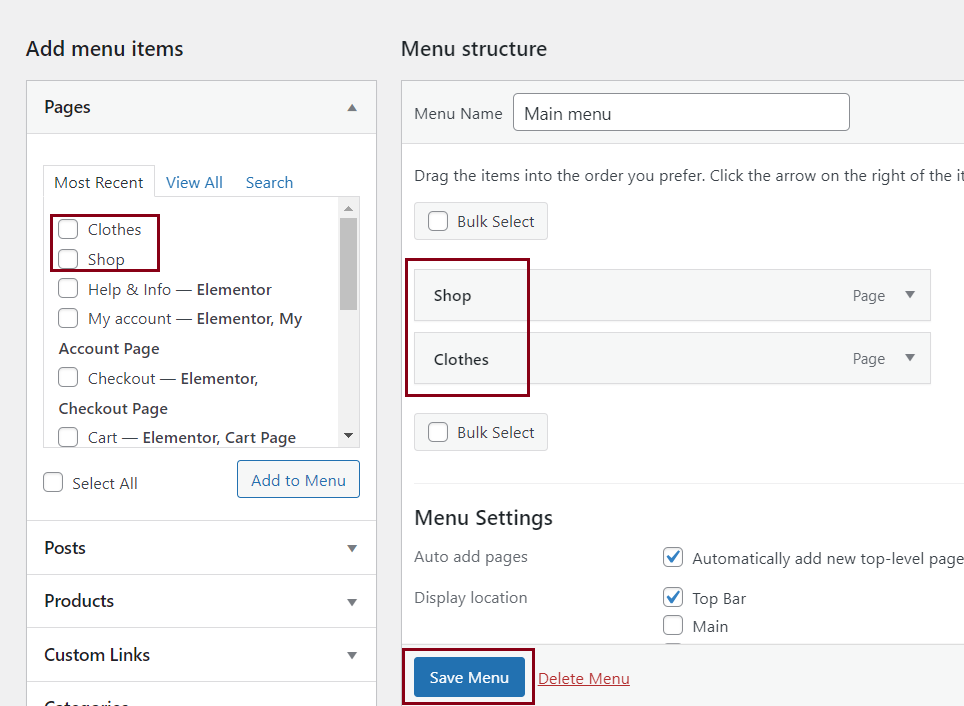
Task: Expand the Custom Links panel
Action: [x=351, y=655]
